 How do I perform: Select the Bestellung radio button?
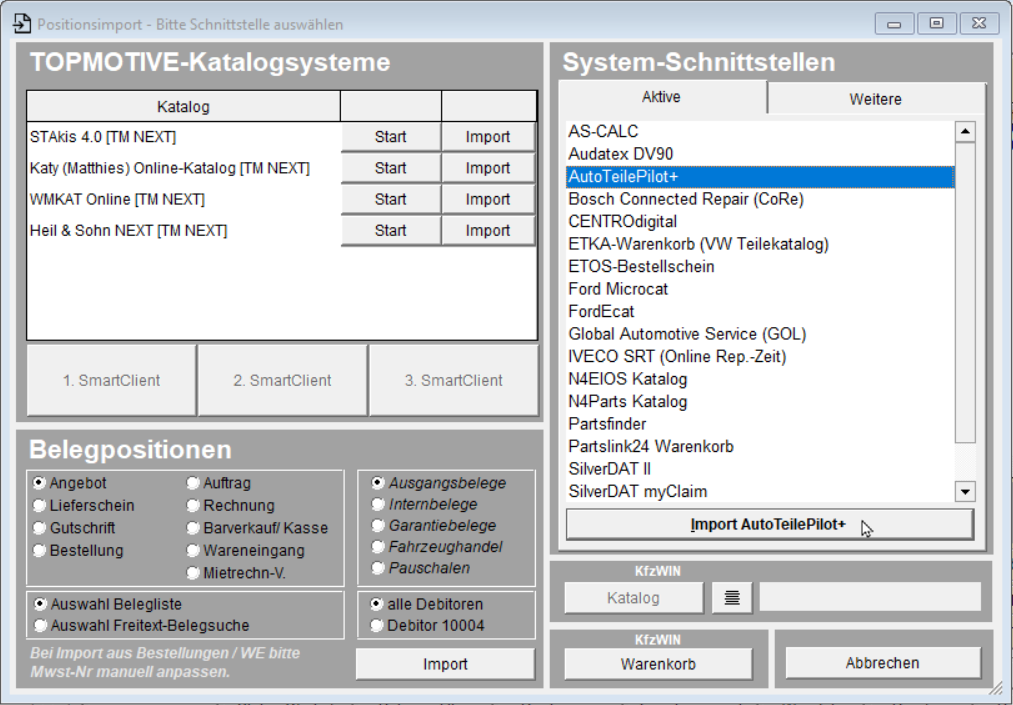[x=39, y=551]
